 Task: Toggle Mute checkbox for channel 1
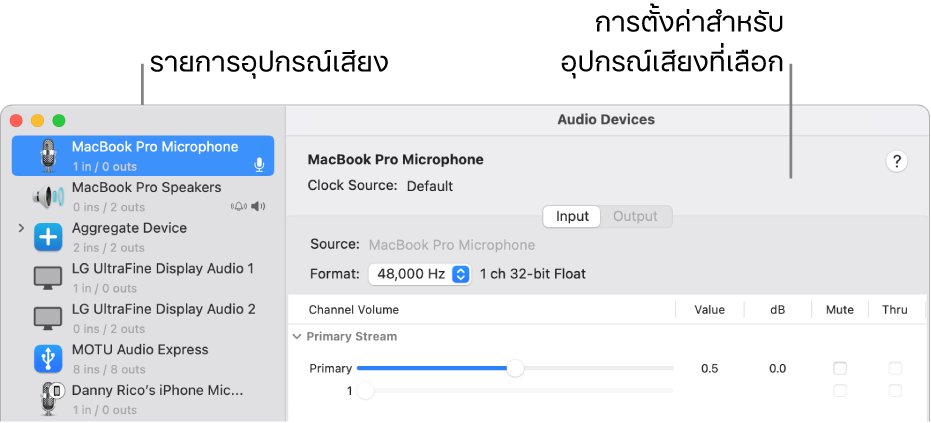(x=840, y=391)
